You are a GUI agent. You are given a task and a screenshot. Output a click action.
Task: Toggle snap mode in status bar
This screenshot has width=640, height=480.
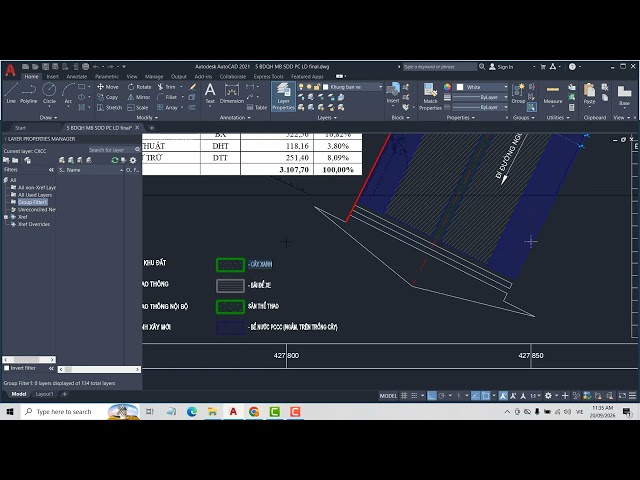(414, 396)
